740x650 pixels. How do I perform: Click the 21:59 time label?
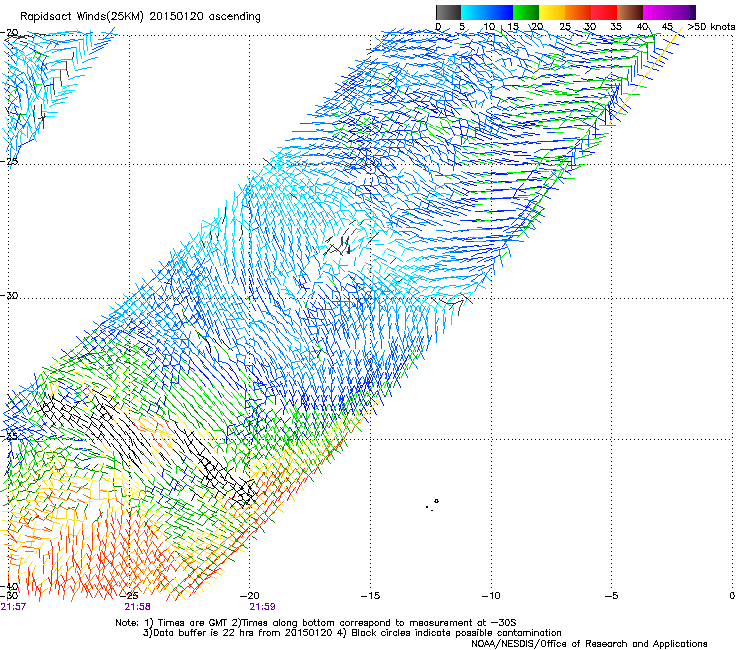[x=262, y=607]
